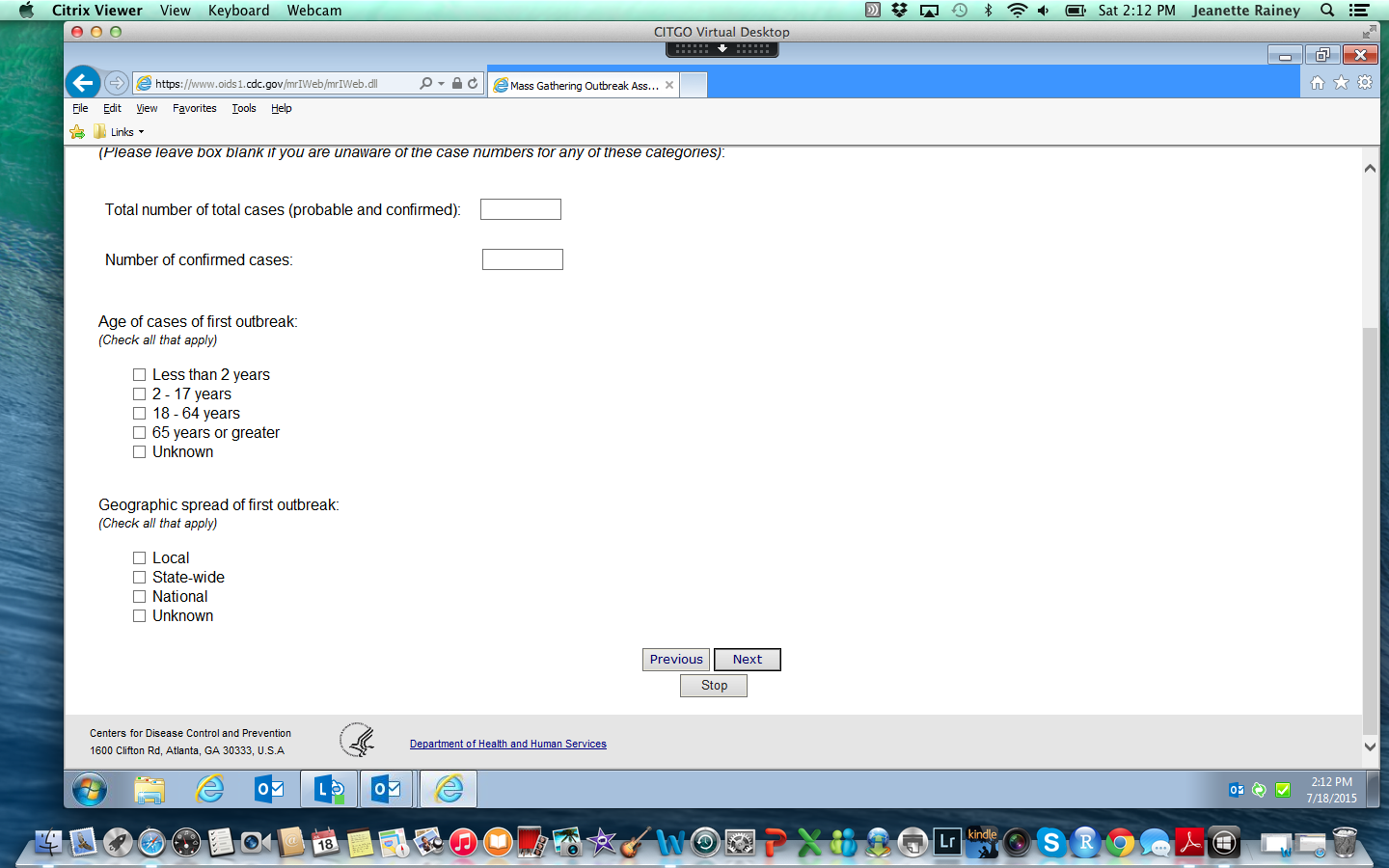Viewport: 1389px width, 868px height.
Task: Click the URL address field
Action: 275,84
